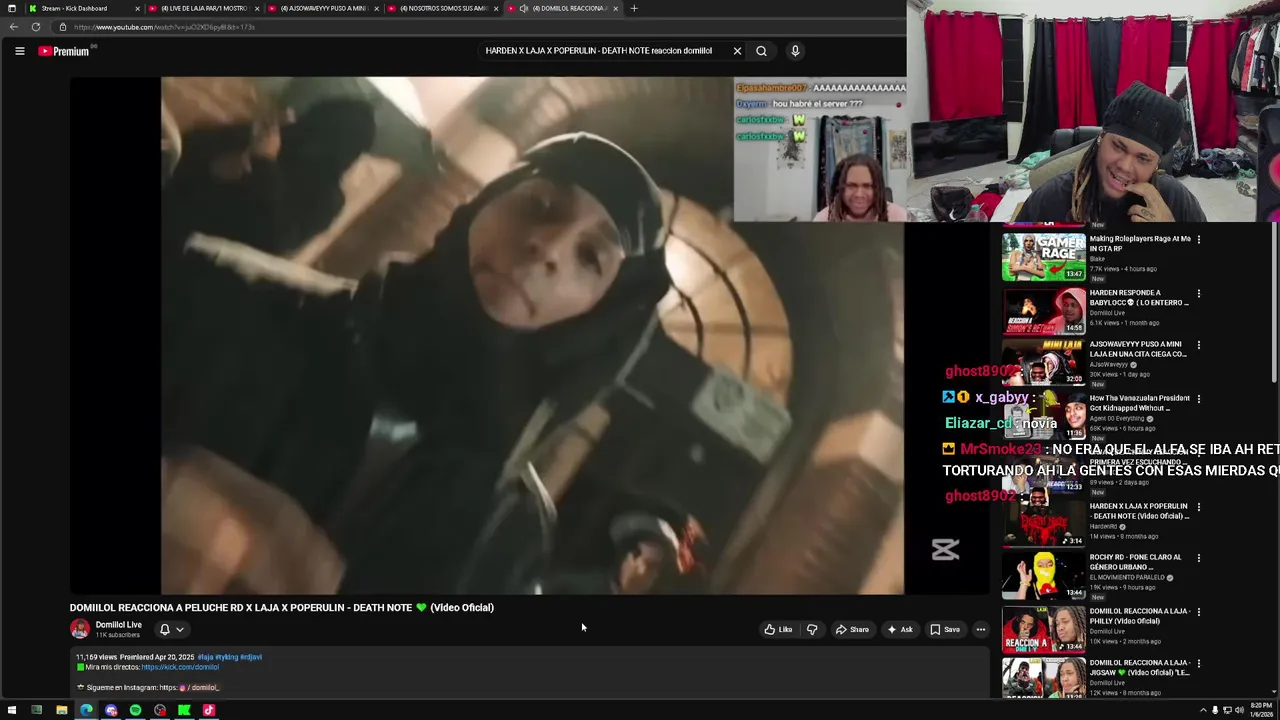This screenshot has width=1280, height=720.
Task: Open the menu for Making Roleplayers Rage video
Action: pyautogui.click(x=1199, y=240)
